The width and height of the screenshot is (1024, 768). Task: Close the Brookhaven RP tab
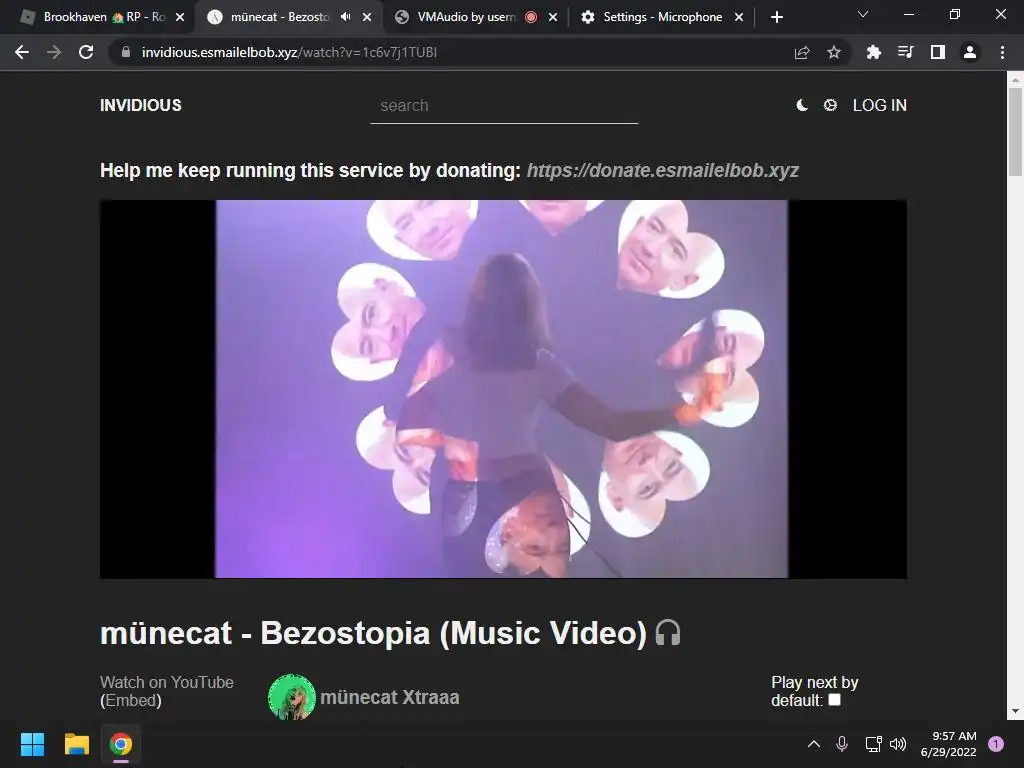tap(180, 17)
